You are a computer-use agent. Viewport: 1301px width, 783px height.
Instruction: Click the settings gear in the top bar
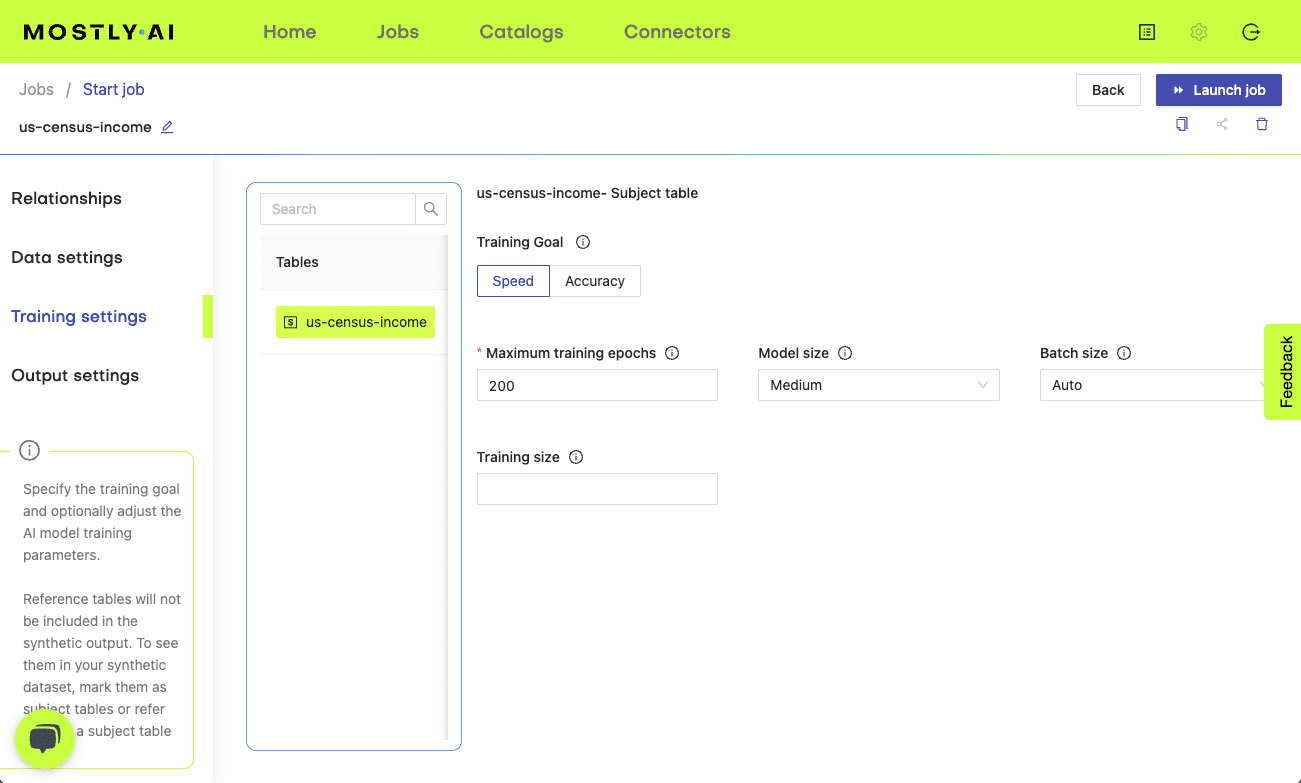(x=1198, y=31)
